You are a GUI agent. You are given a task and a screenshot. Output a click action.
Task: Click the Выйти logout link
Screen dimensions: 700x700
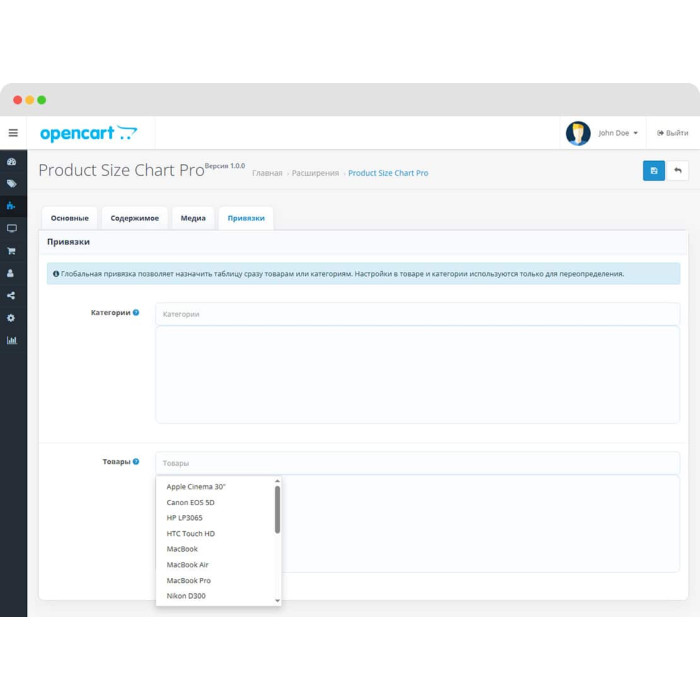tap(673, 133)
